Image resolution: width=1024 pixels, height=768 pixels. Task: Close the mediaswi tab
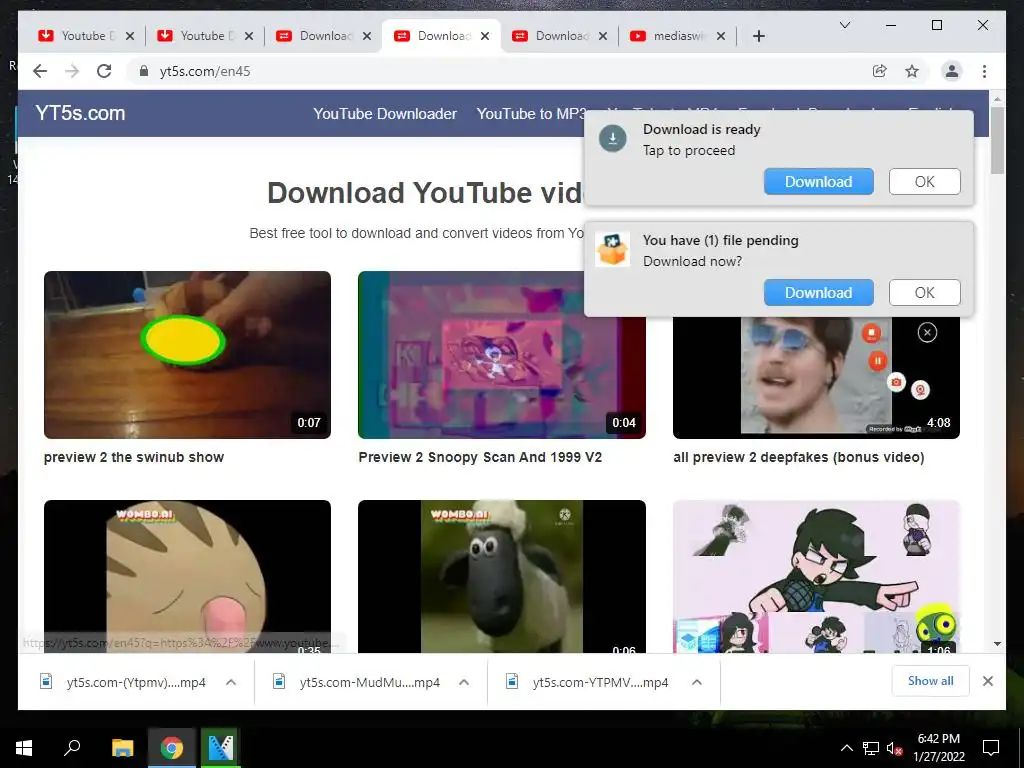721,36
